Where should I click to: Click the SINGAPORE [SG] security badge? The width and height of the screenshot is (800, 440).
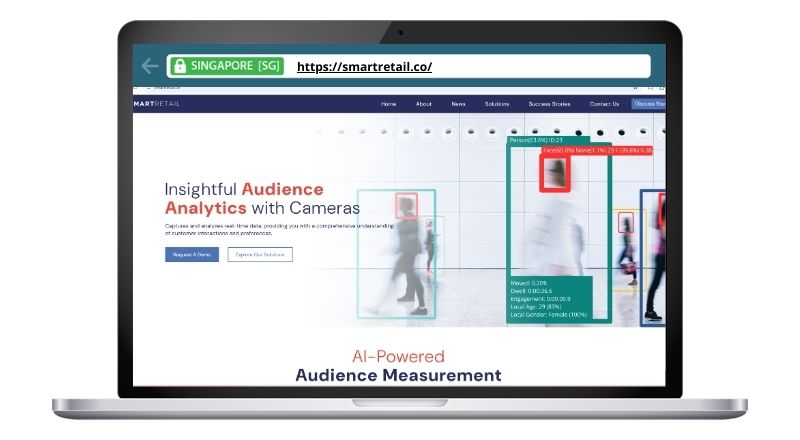(x=227, y=66)
